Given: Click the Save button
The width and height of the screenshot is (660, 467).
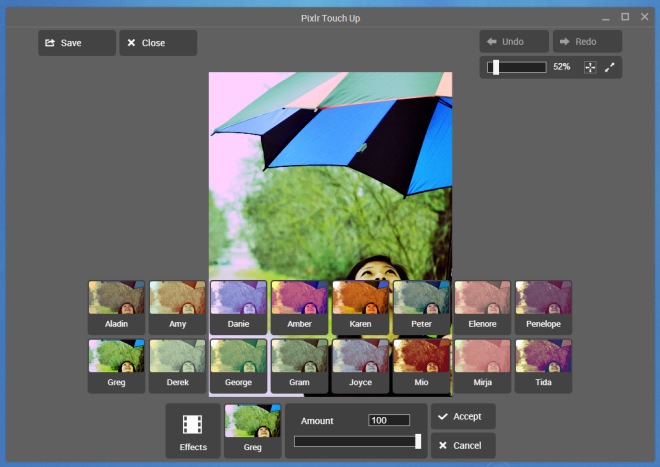Looking at the screenshot, I should tap(77, 43).
